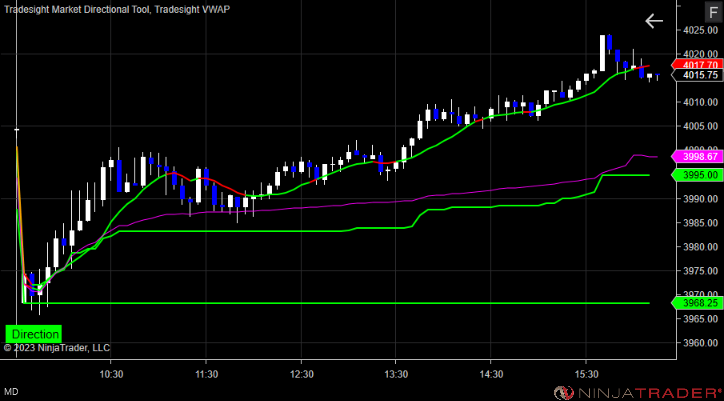
Task: Click the MD label at bottom left
Action: tap(12, 392)
